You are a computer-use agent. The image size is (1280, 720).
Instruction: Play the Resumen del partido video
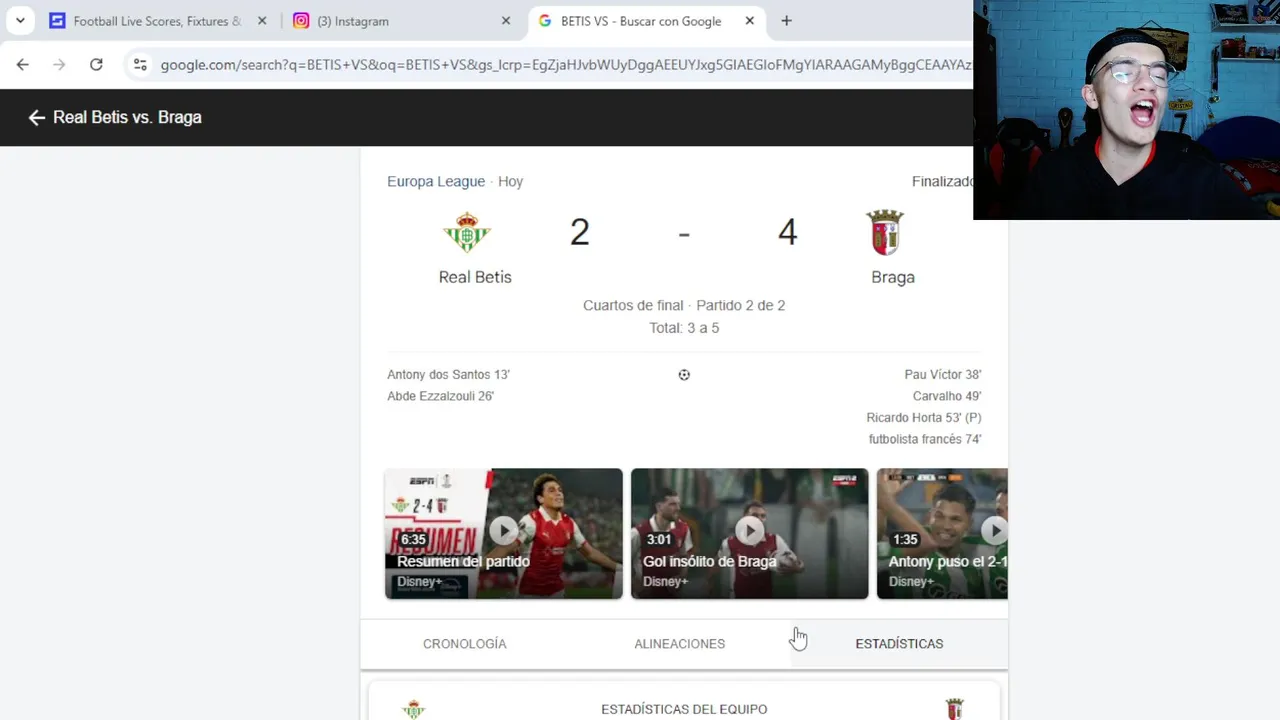click(504, 533)
